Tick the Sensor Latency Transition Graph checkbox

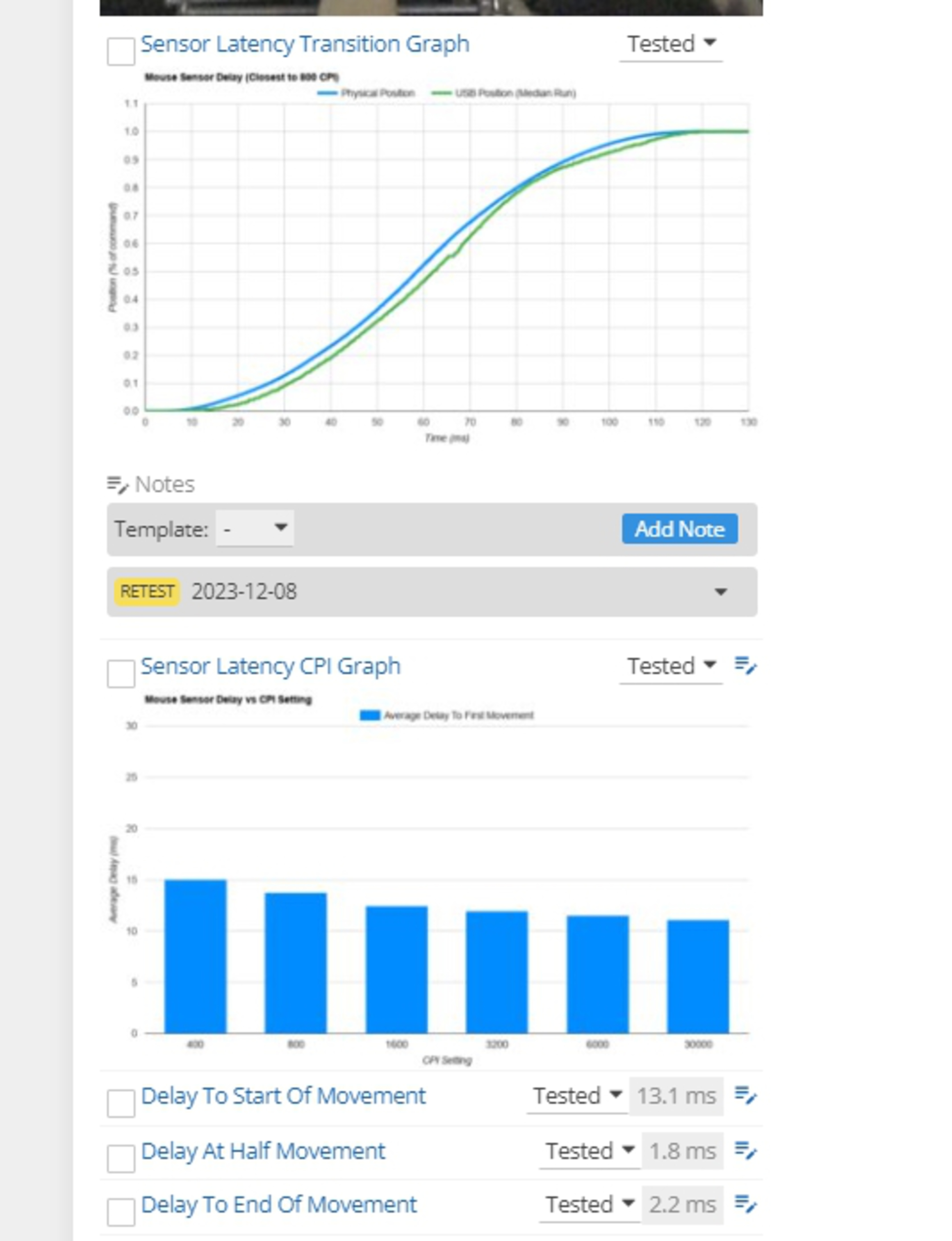click(x=121, y=52)
